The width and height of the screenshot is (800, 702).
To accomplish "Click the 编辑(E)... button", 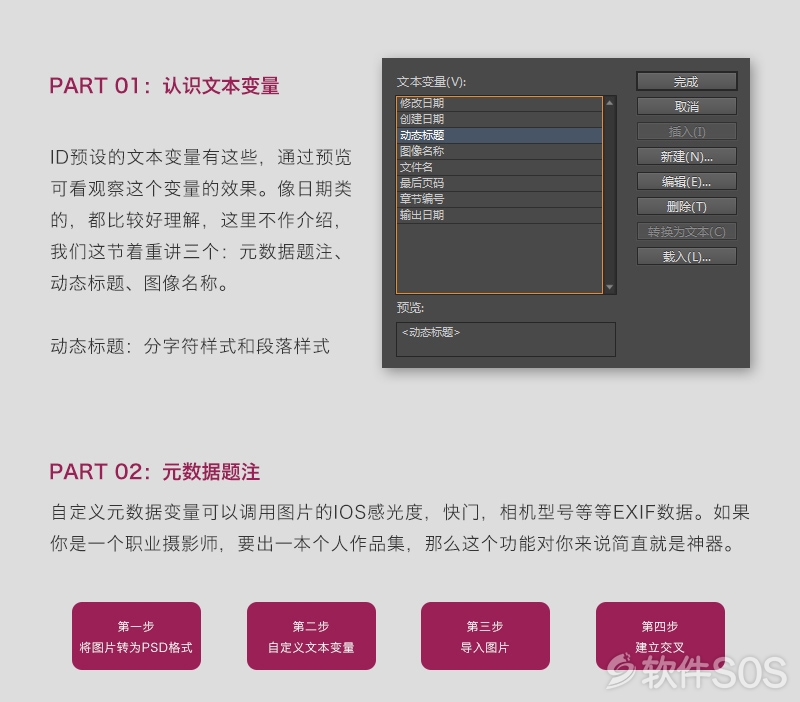I will click(686, 182).
